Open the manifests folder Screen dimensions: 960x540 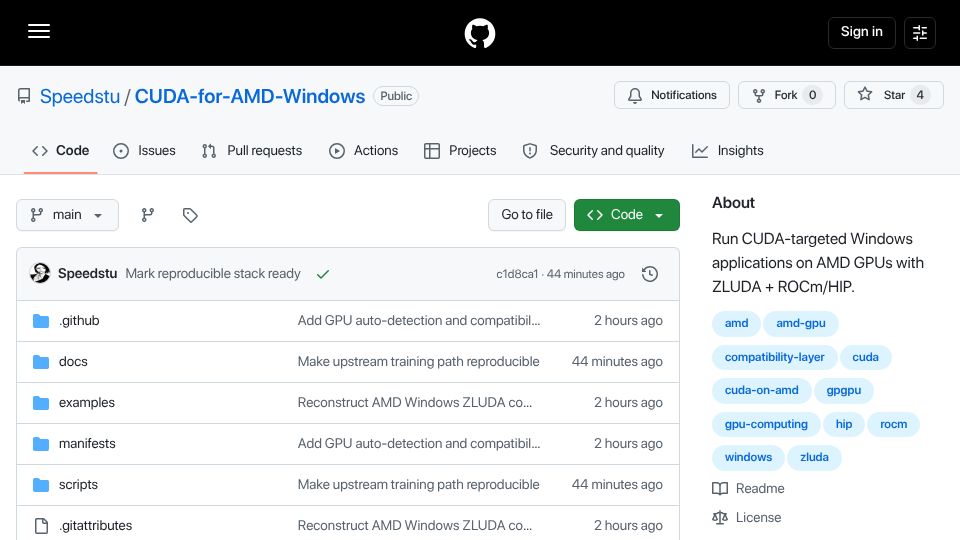coord(87,444)
